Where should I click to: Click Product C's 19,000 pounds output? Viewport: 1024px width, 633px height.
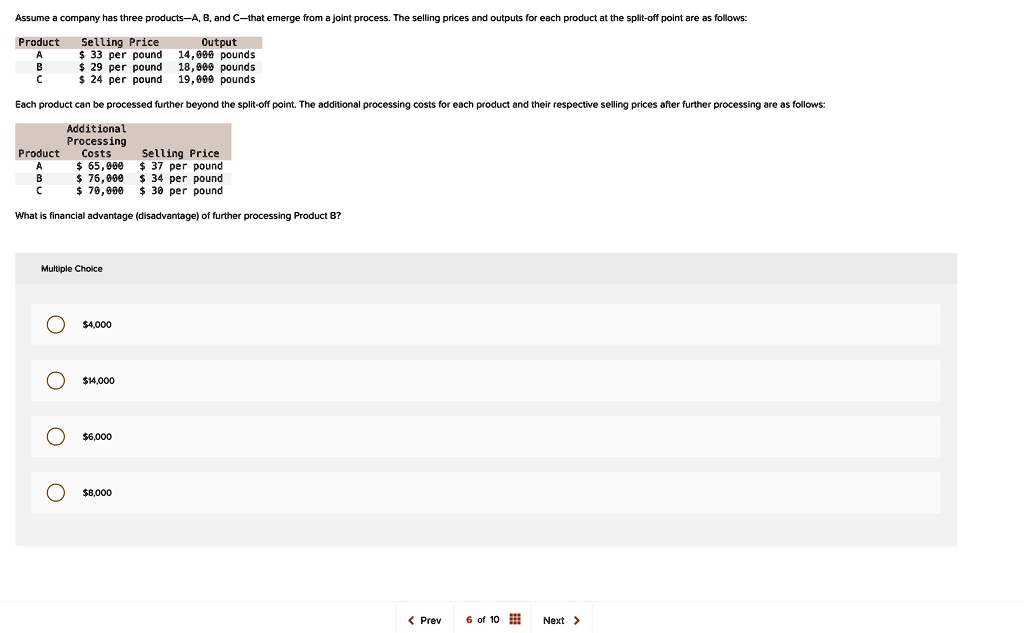[216, 80]
